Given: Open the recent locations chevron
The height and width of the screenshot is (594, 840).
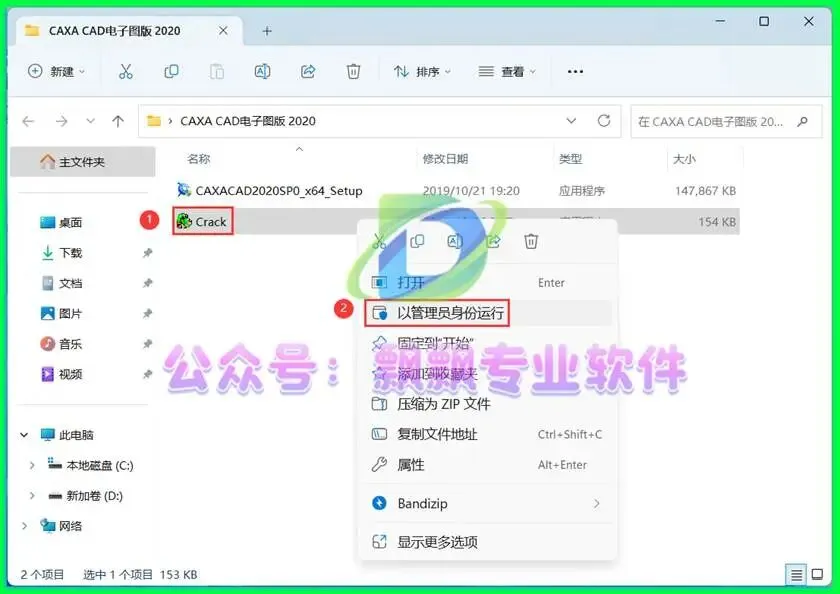Looking at the screenshot, I should (91, 121).
